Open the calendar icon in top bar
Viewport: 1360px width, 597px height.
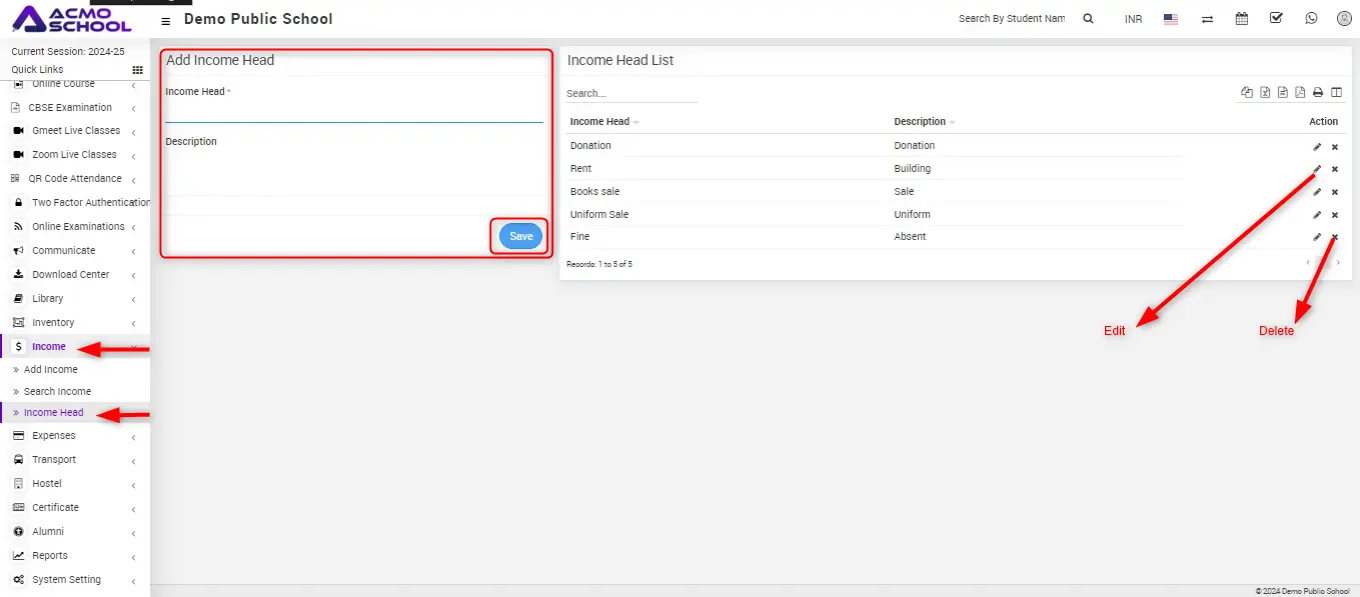(1242, 18)
